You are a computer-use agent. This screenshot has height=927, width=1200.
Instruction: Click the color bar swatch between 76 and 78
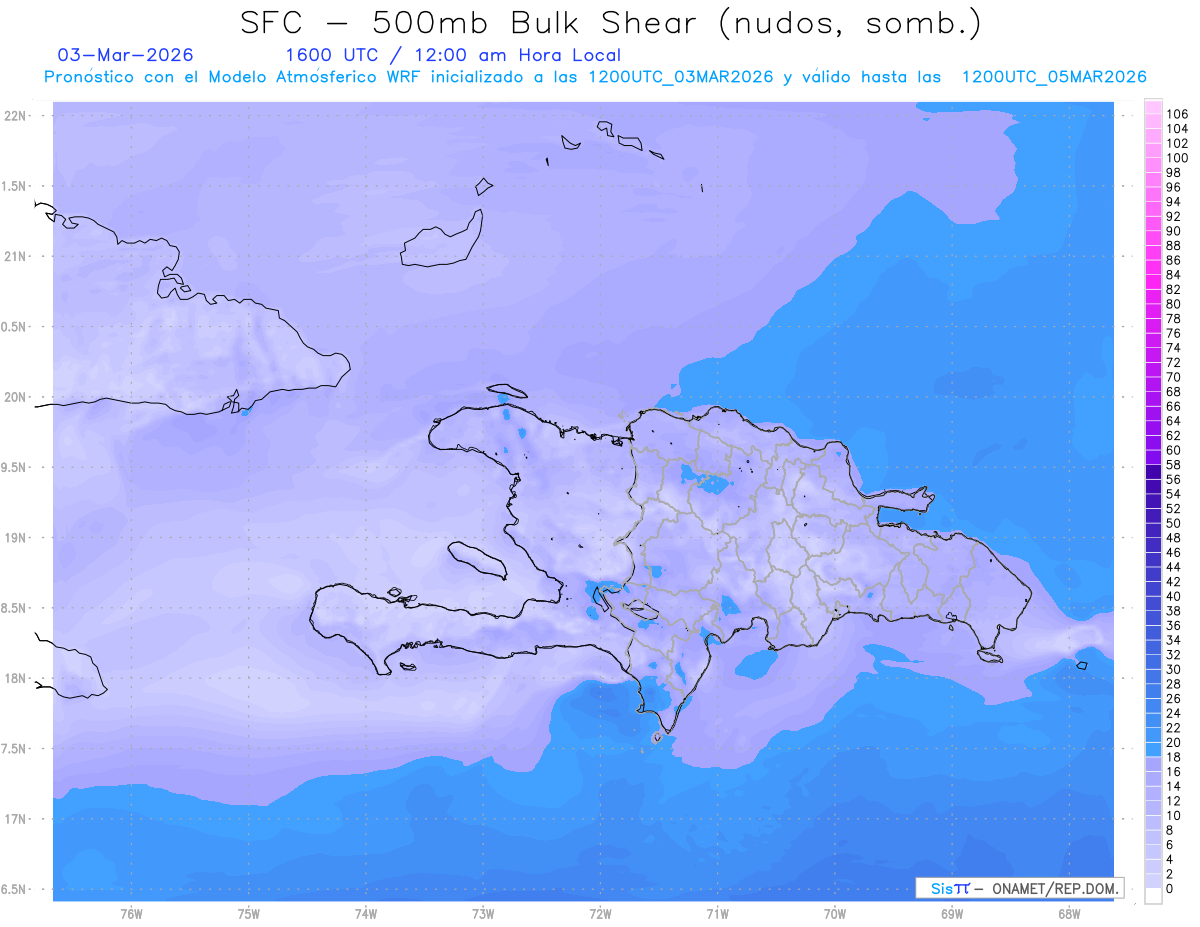point(1153,326)
